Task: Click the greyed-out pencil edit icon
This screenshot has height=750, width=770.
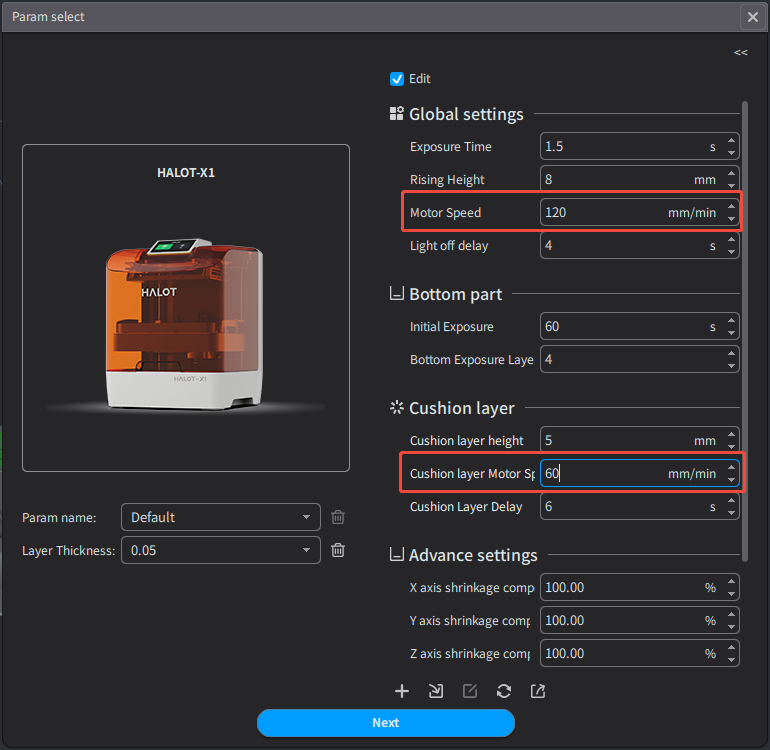Action: 470,691
